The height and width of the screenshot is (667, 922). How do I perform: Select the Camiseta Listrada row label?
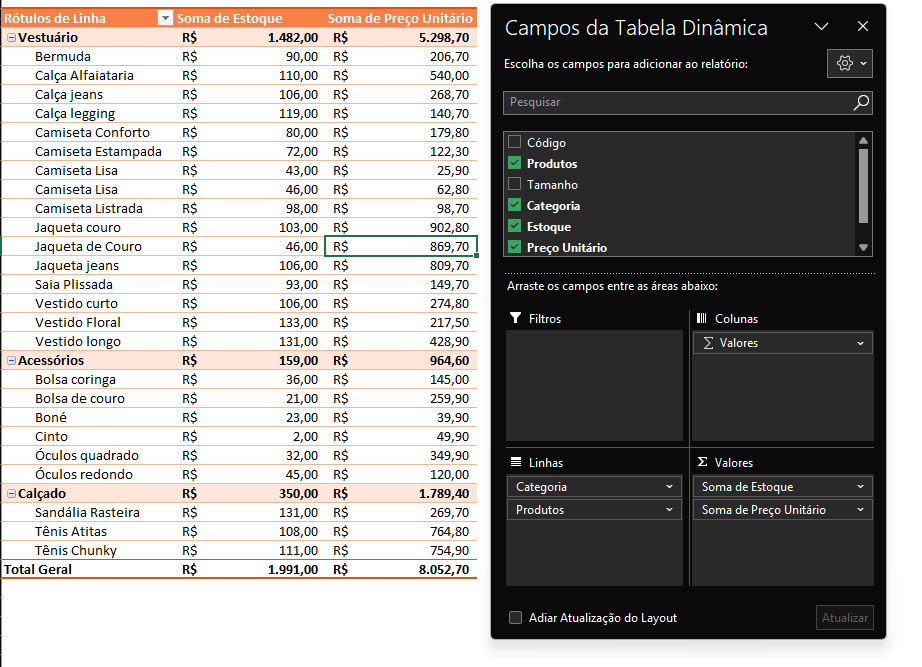point(89,208)
